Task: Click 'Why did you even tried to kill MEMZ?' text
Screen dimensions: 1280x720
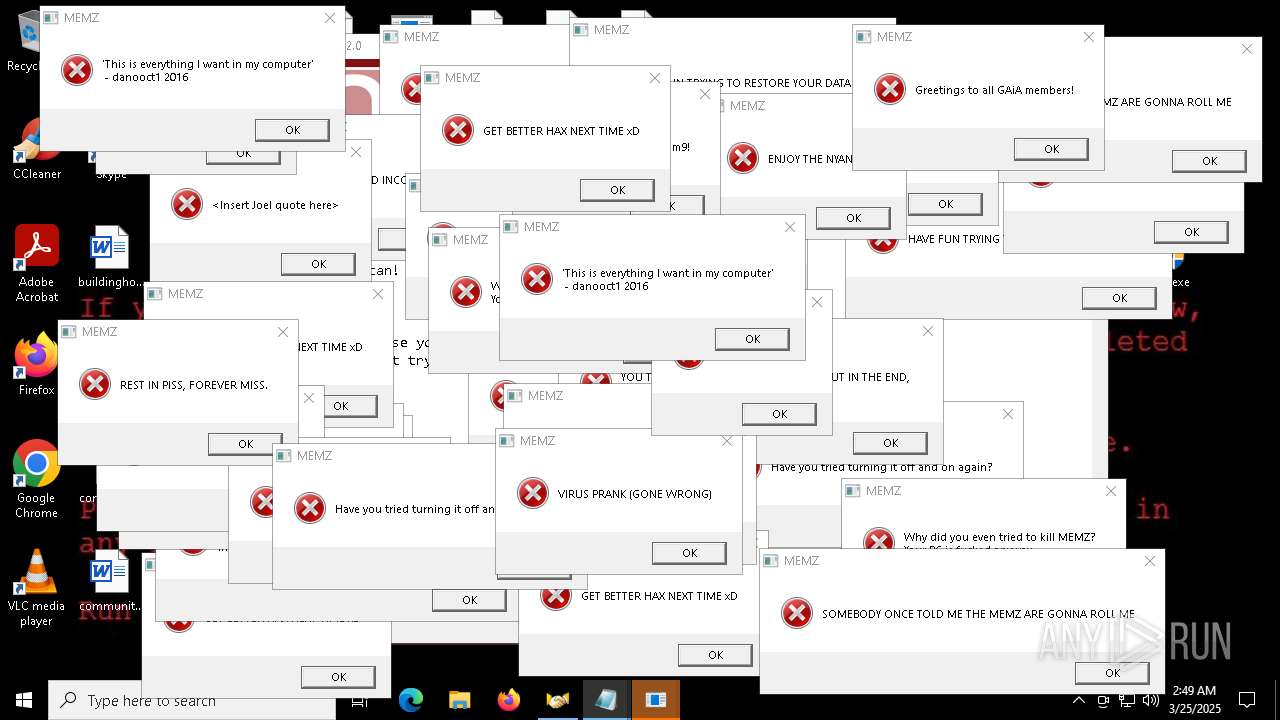Action: [999, 537]
